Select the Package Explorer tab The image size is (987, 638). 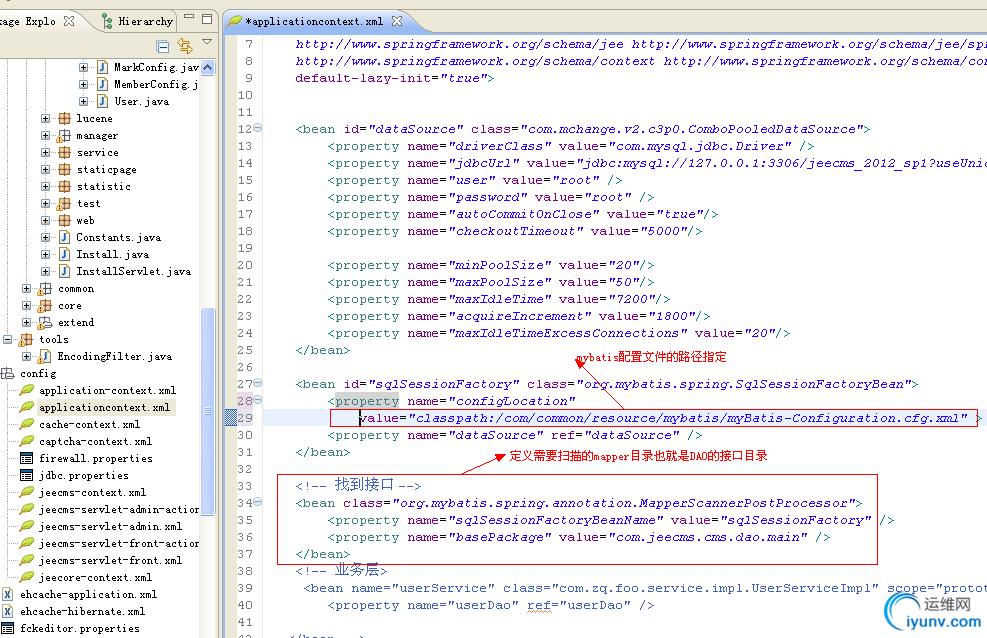tap(28, 21)
